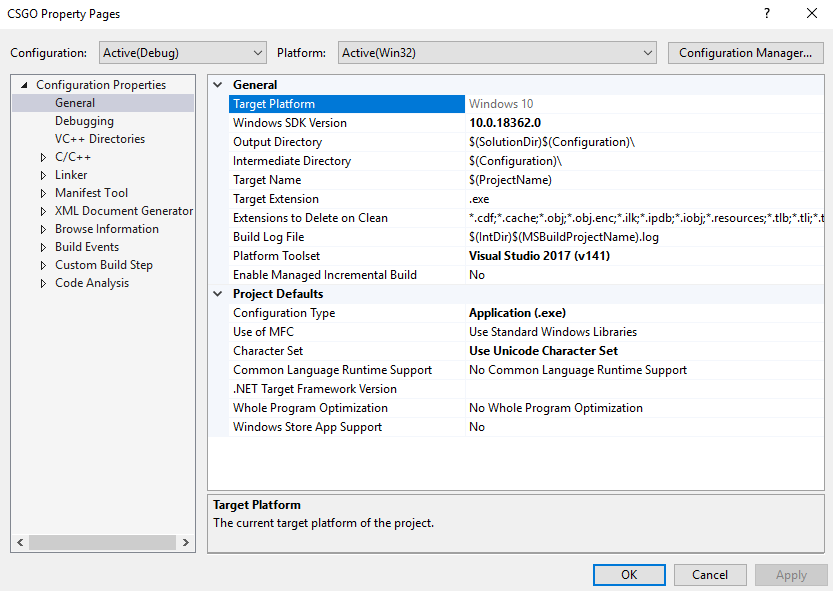Select the Manifest Tool tree label
The image size is (833, 591).
coord(91,193)
